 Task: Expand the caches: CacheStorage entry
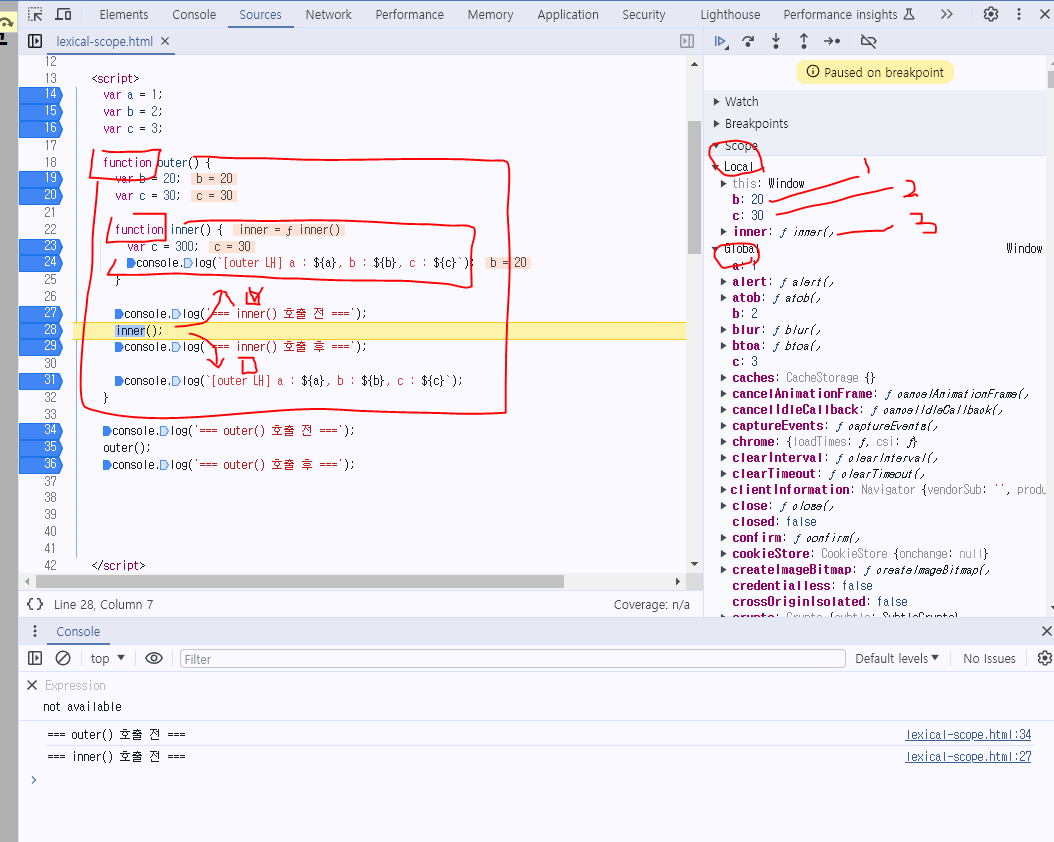[723, 378]
